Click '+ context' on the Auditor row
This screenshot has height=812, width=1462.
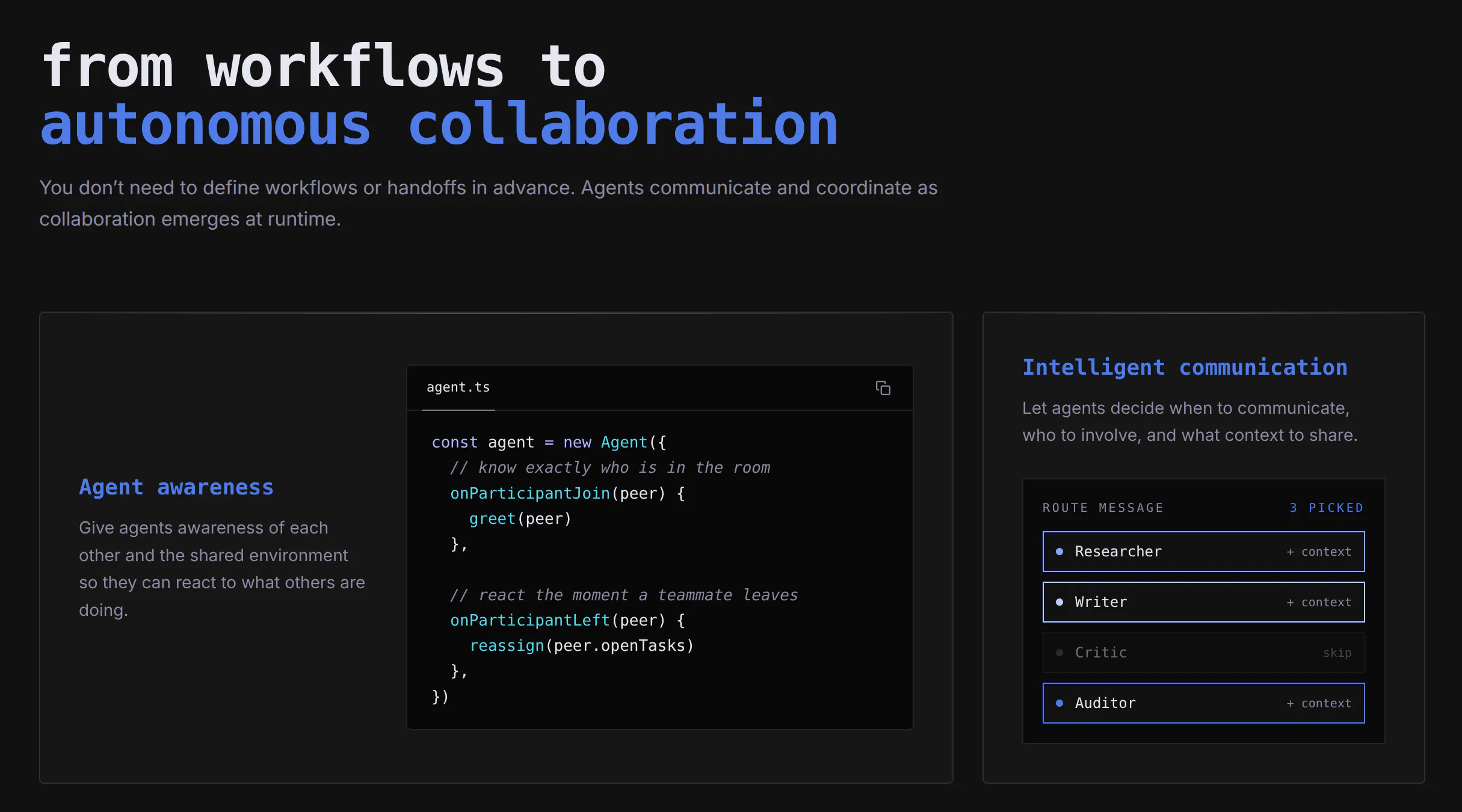[x=1319, y=703]
